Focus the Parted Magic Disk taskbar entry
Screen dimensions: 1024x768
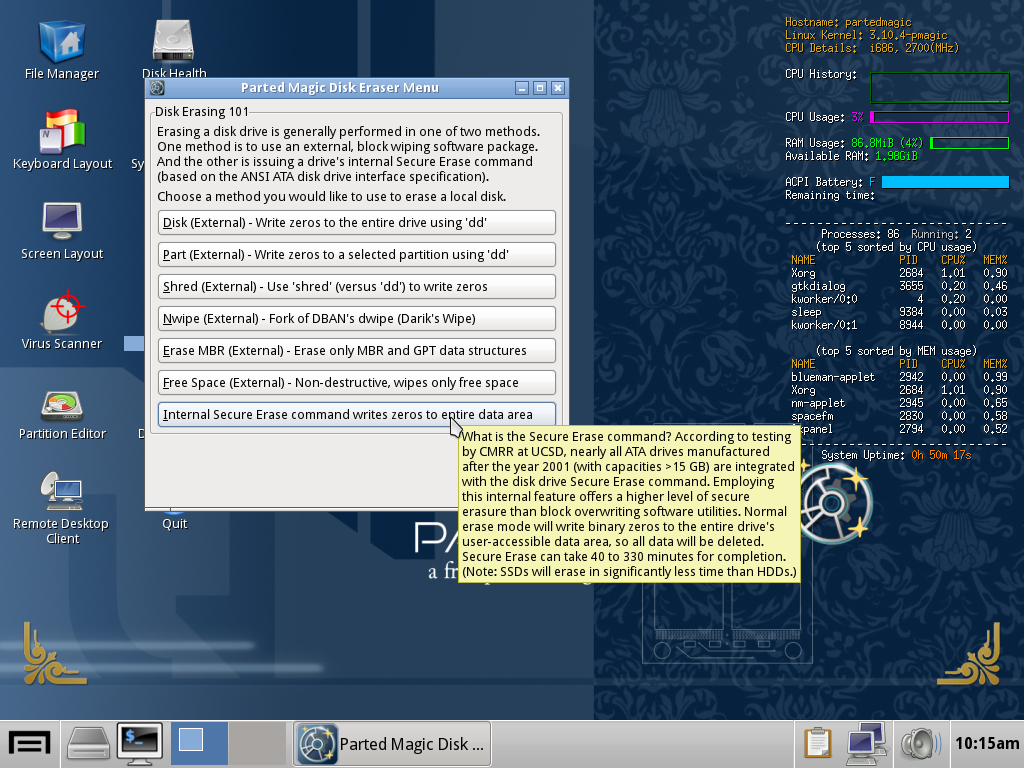(392, 743)
